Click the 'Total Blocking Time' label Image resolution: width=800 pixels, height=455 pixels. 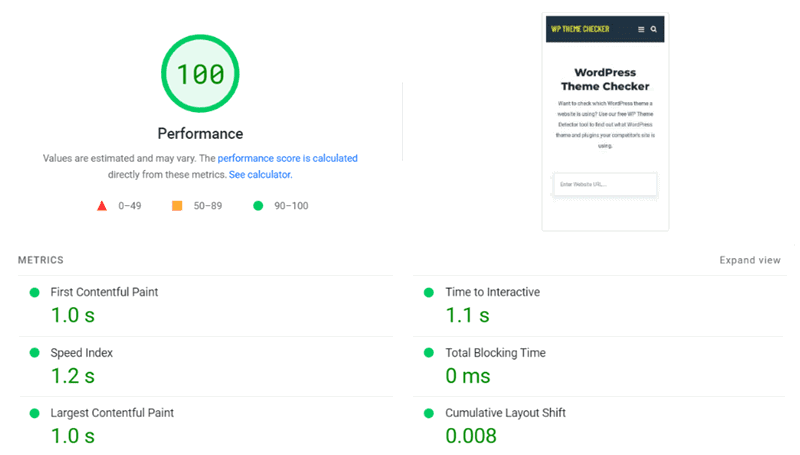495,352
